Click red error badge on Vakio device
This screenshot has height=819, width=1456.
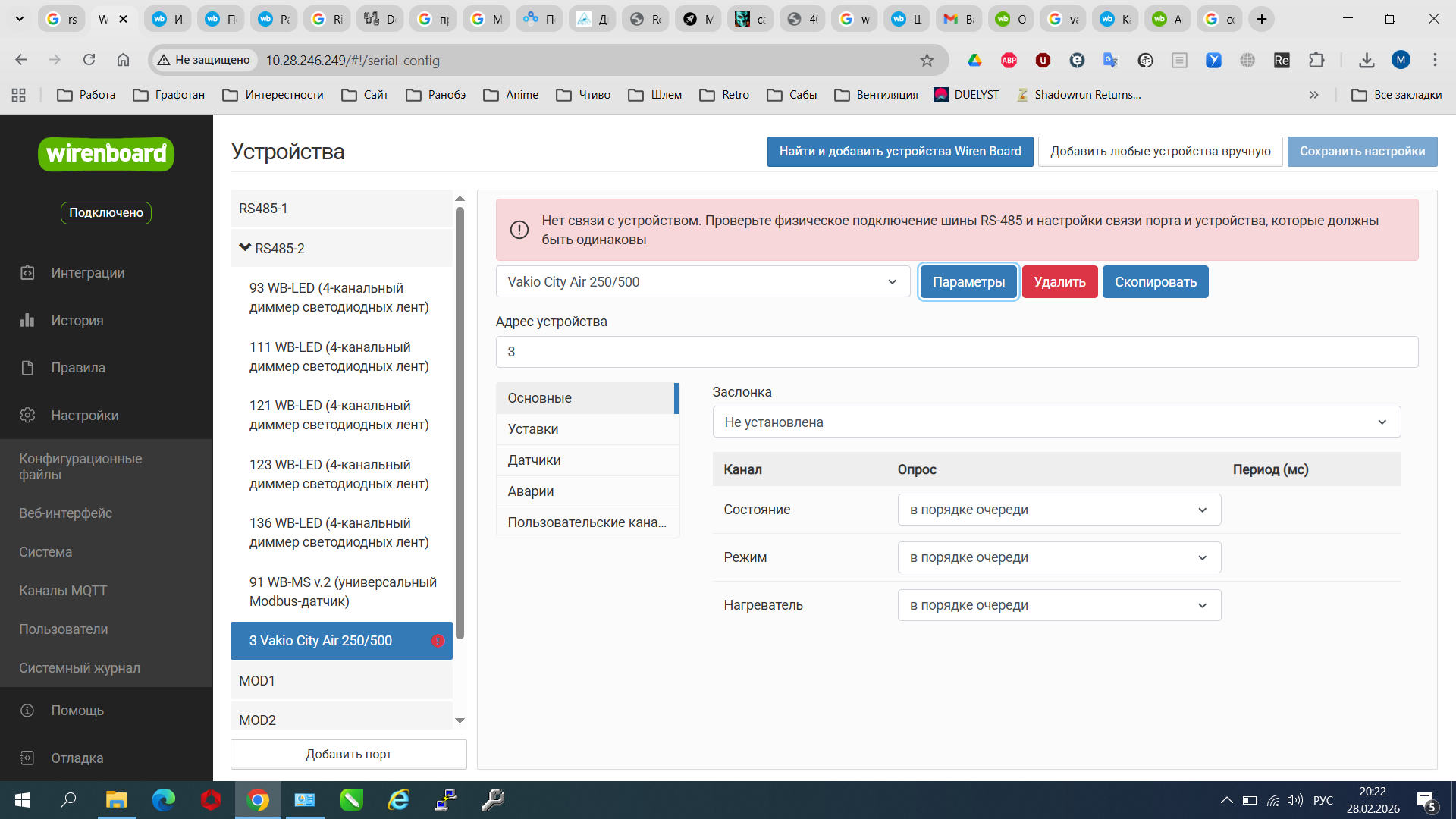tap(438, 641)
